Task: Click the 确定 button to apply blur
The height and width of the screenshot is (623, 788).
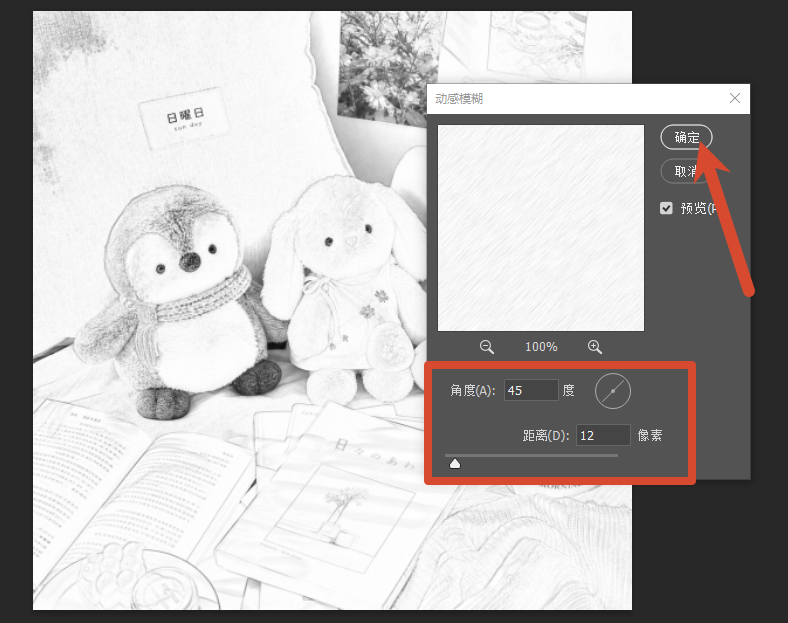Action: 686,137
